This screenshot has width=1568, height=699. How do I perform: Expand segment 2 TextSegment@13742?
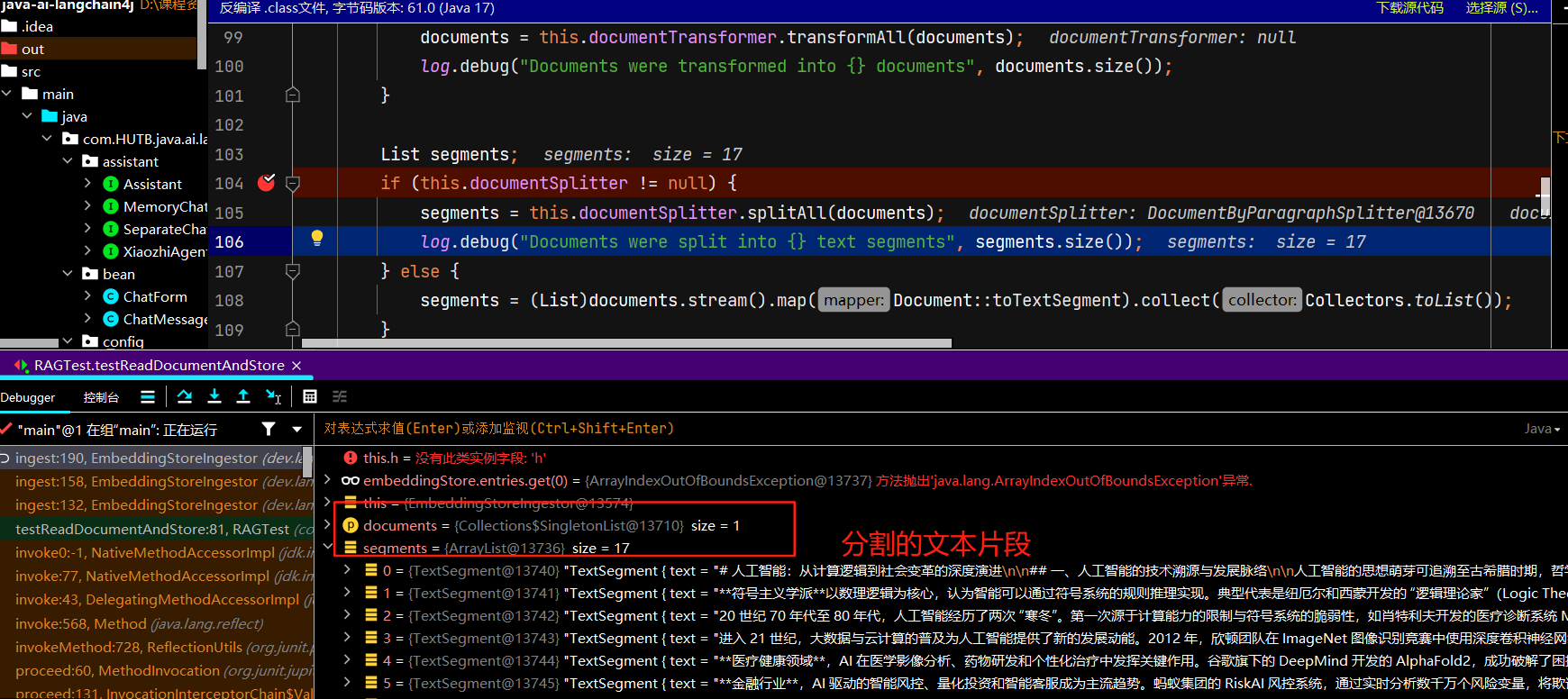[347, 615]
